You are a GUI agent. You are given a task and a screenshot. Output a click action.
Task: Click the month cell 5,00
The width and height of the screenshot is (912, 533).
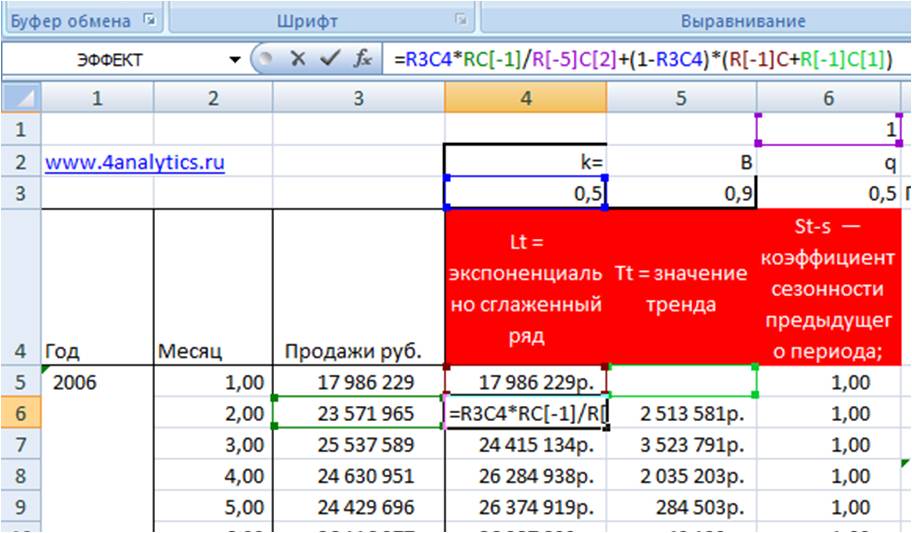pyautogui.click(x=213, y=507)
